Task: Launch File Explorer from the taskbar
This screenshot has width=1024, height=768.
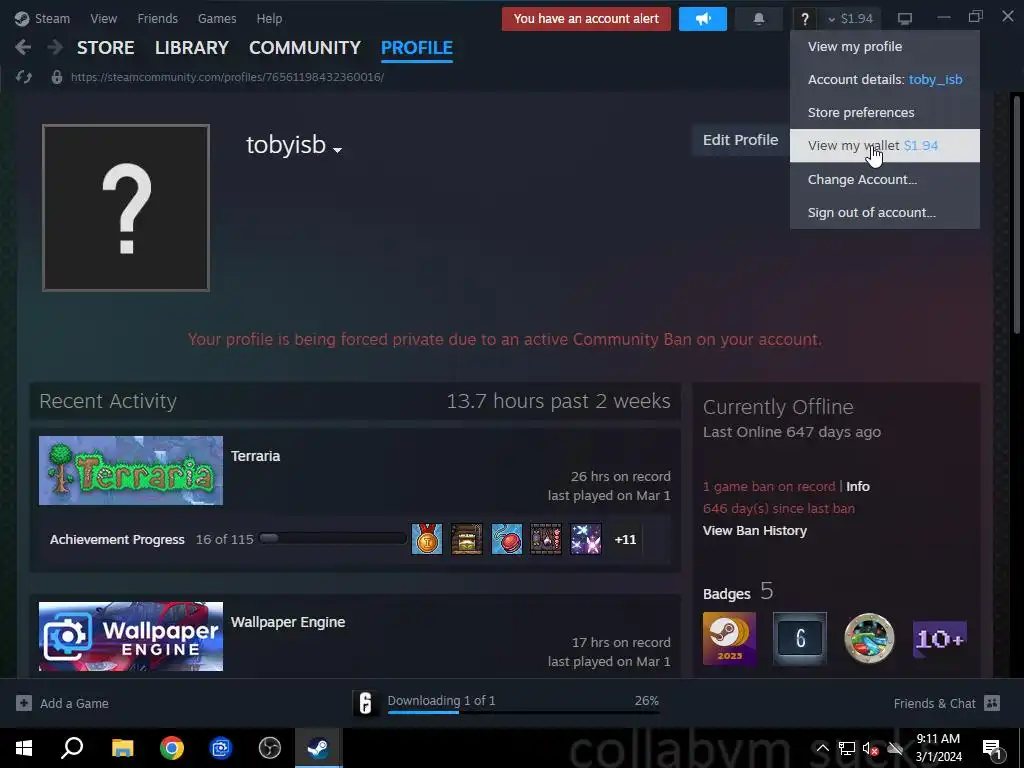Action: [122, 748]
